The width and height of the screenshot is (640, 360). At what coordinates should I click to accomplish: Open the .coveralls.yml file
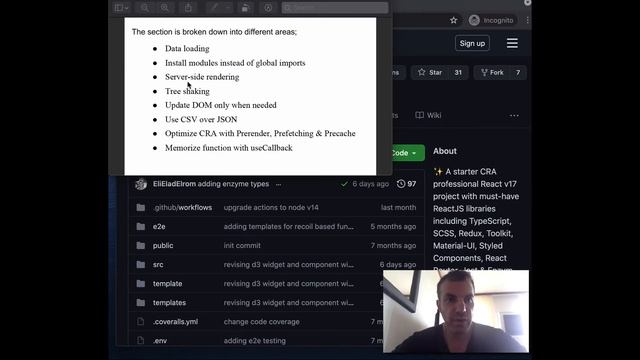pyautogui.click(x=176, y=322)
